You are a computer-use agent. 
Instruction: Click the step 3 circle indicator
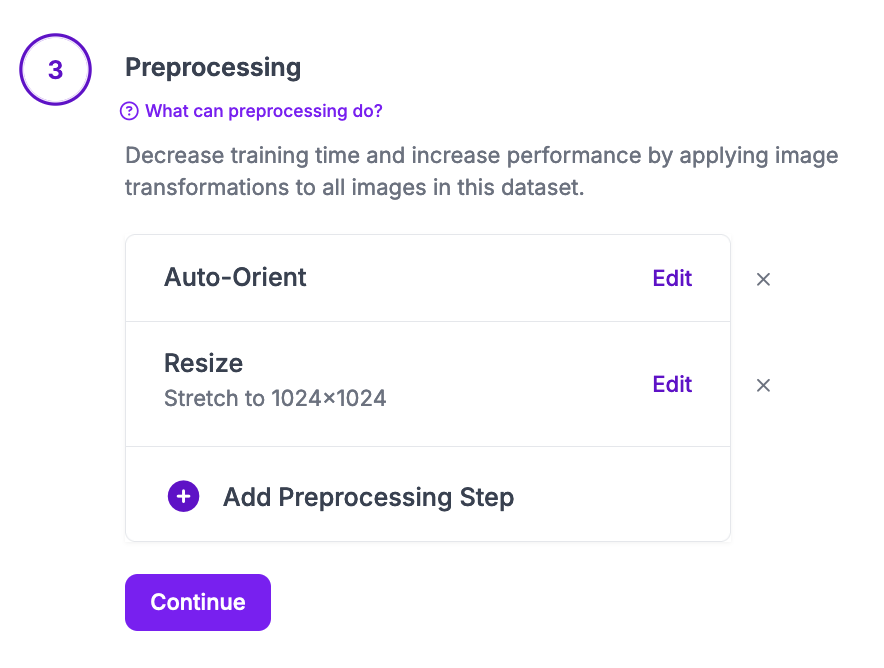55,69
